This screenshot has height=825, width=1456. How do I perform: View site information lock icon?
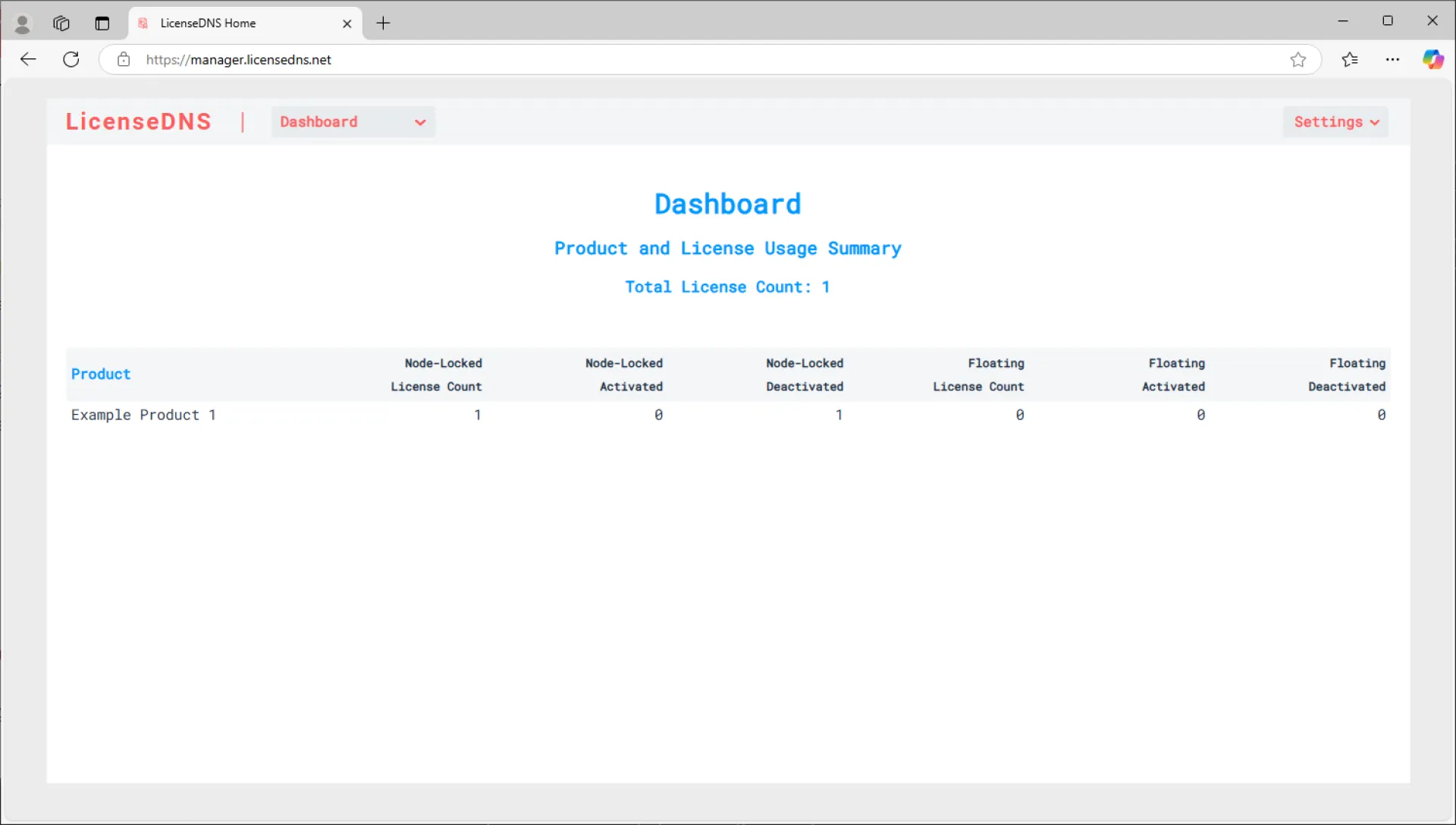[124, 59]
